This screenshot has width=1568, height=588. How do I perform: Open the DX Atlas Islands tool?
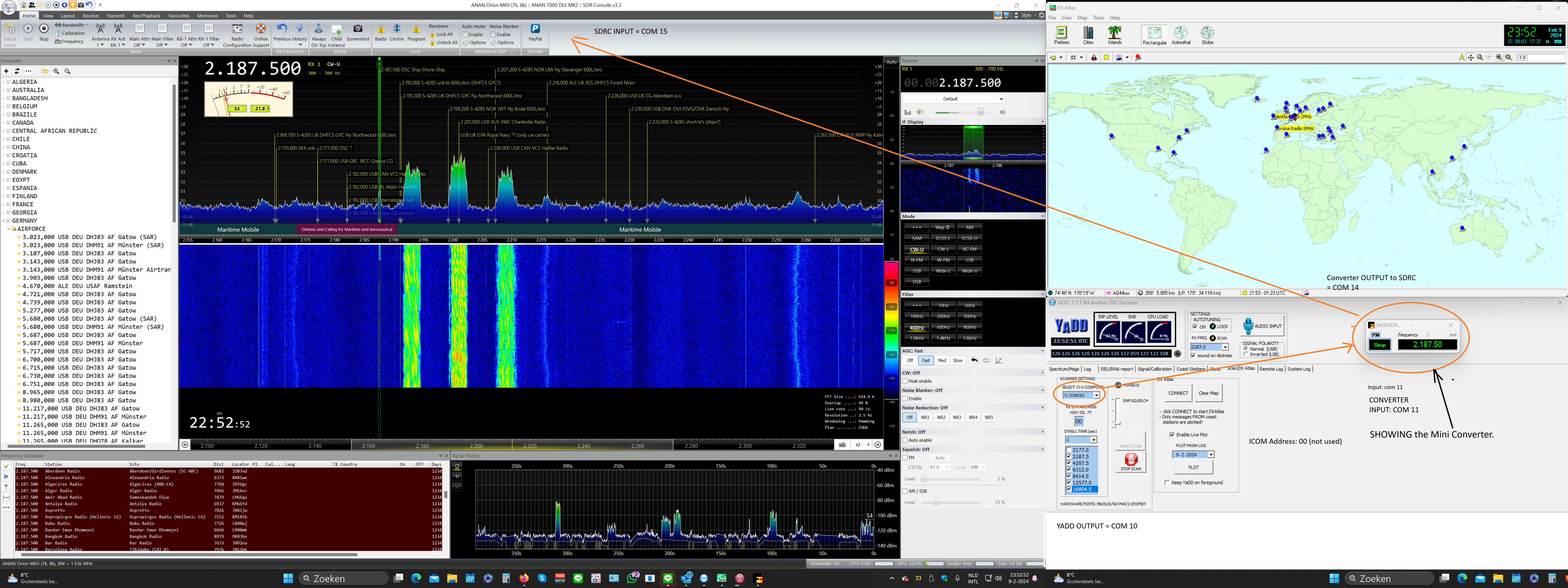[x=1115, y=35]
